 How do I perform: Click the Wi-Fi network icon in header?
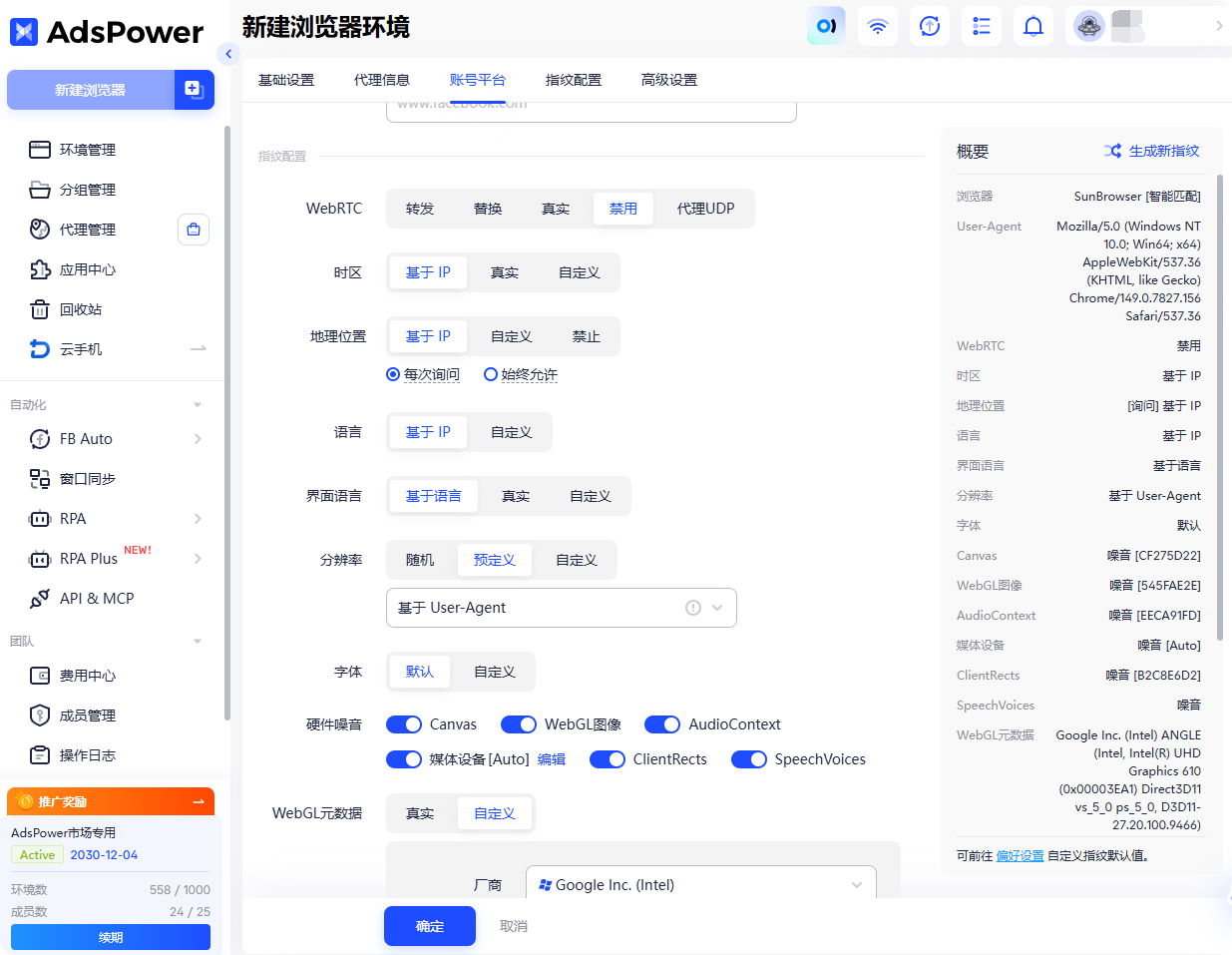(x=878, y=26)
